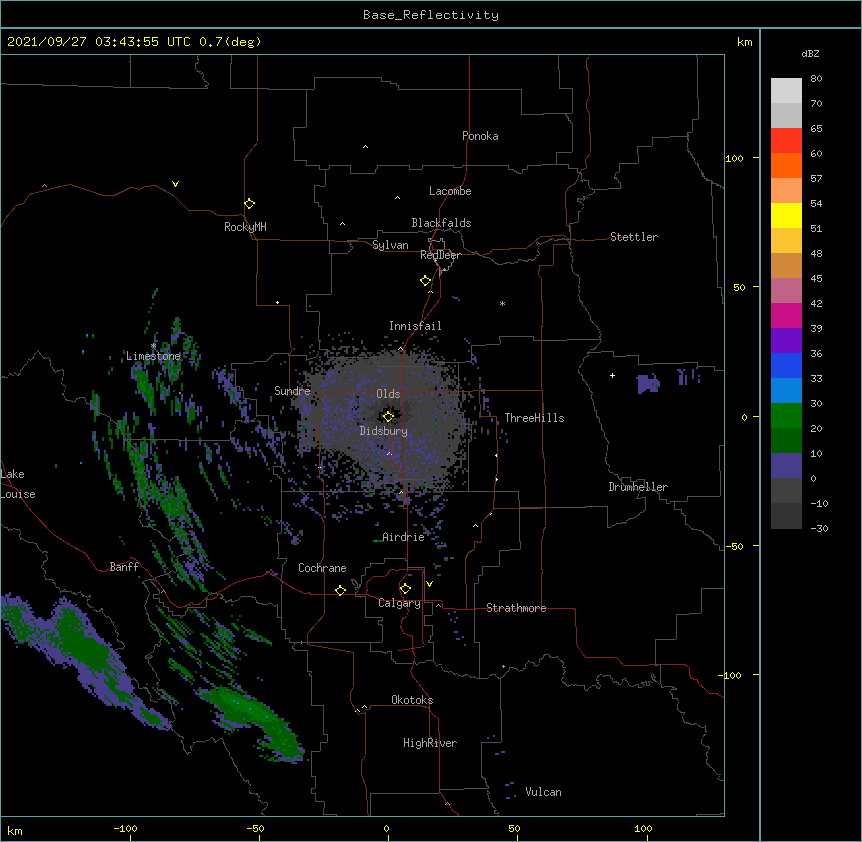Click the purple echo patch east of Drumheller boundary
The width and height of the screenshot is (862, 842).
tap(648, 383)
